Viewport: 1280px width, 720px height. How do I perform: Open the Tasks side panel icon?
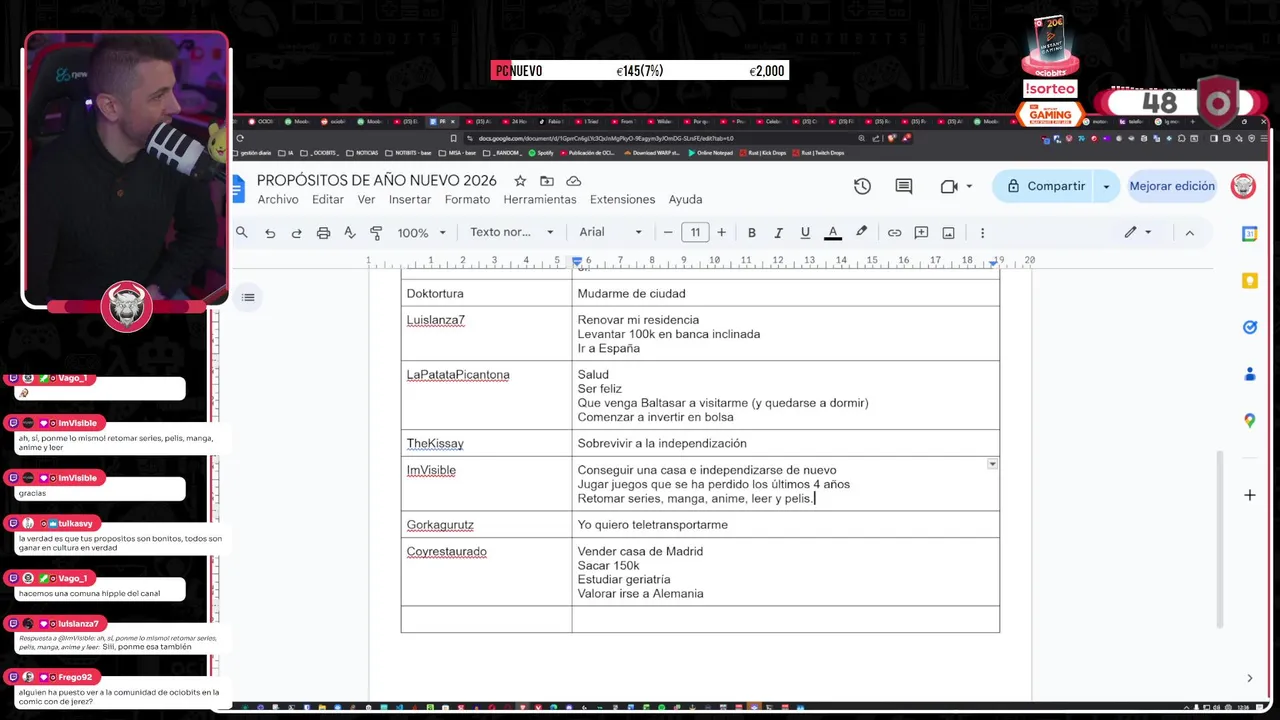1249,327
